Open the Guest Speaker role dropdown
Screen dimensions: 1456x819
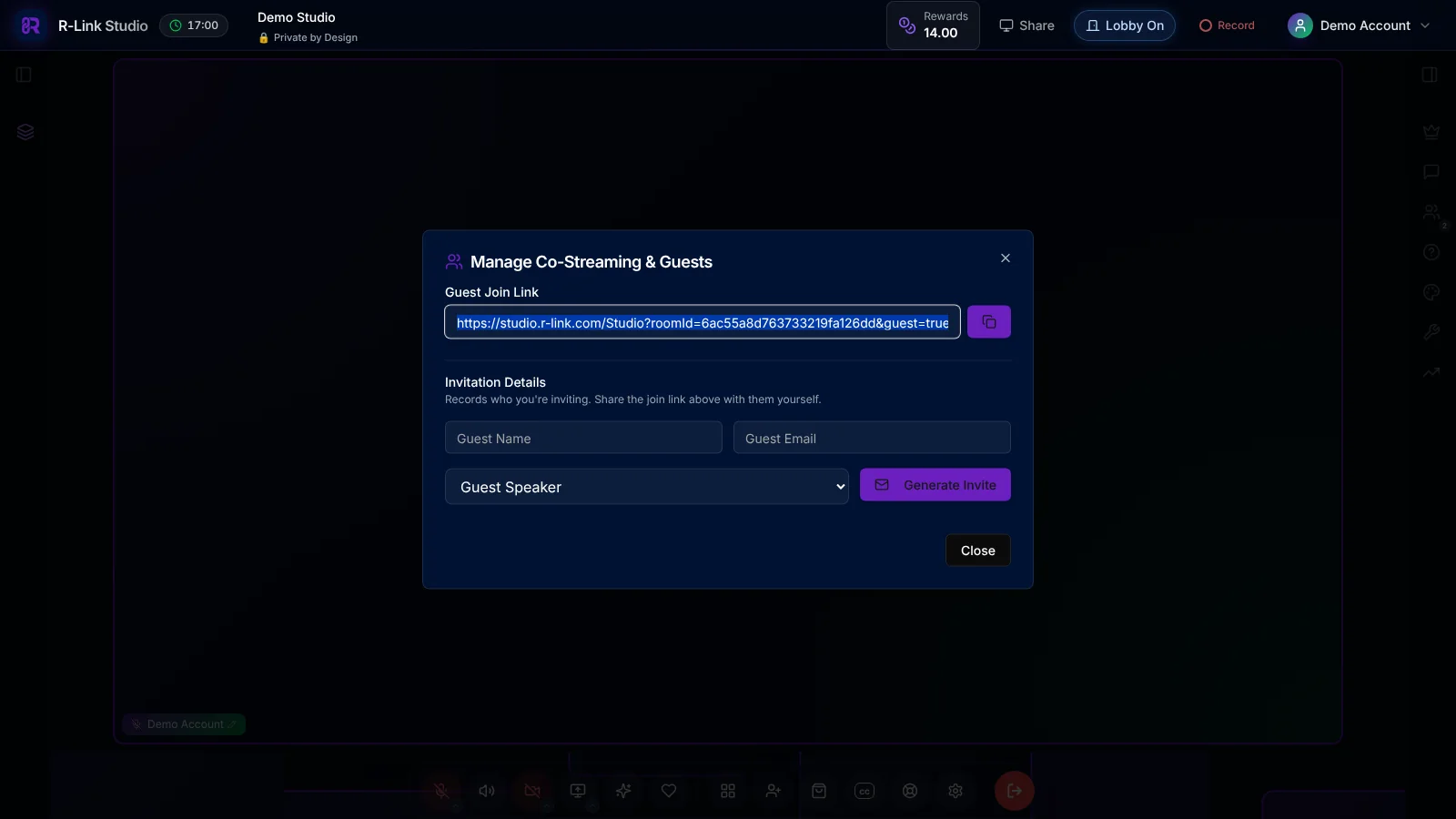[x=647, y=487]
